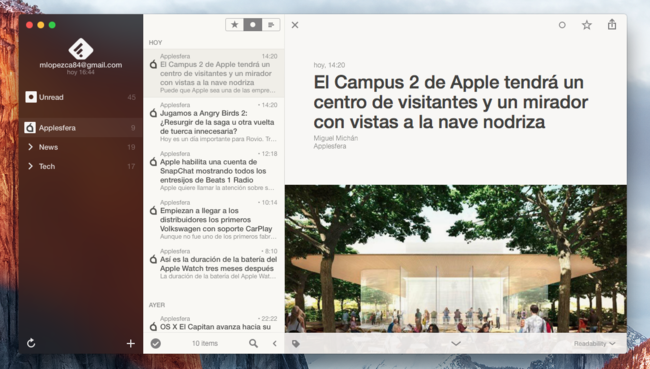The height and width of the screenshot is (369, 650).
Task: Click account email mlopezca84@gmail.com
Action: click(81, 65)
